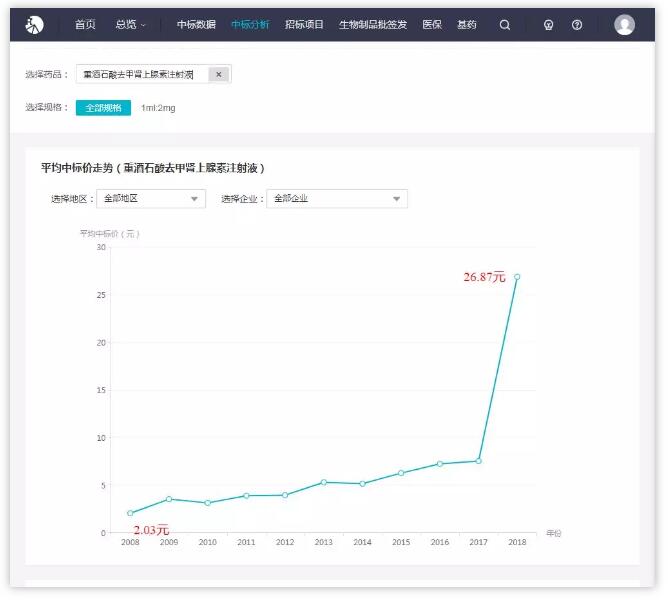
Task: Select the 全部规格 spec button
Action: [103, 108]
